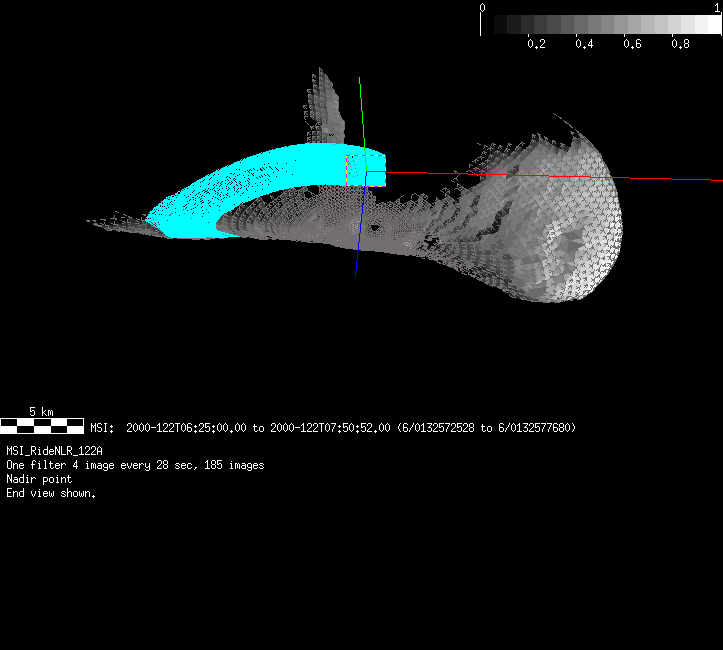Click the 'End view shown.' text
The height and width of the screenshot is (650, 723).
point(51,494)
